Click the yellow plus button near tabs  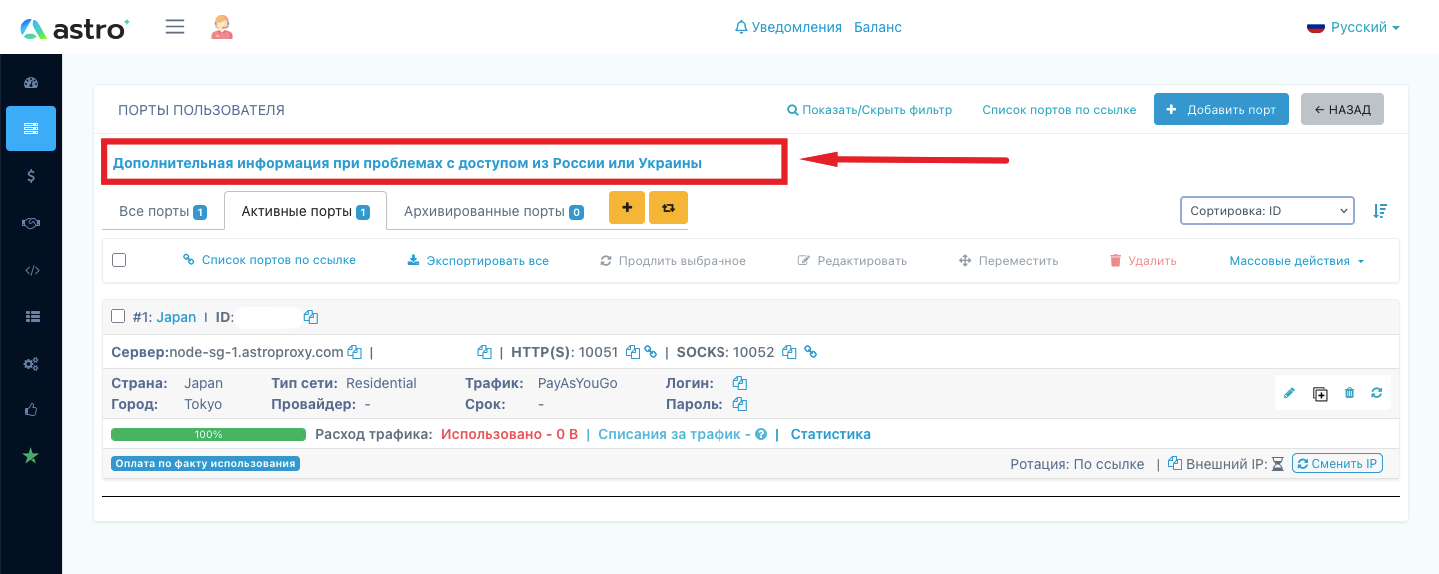click(627, 208)
